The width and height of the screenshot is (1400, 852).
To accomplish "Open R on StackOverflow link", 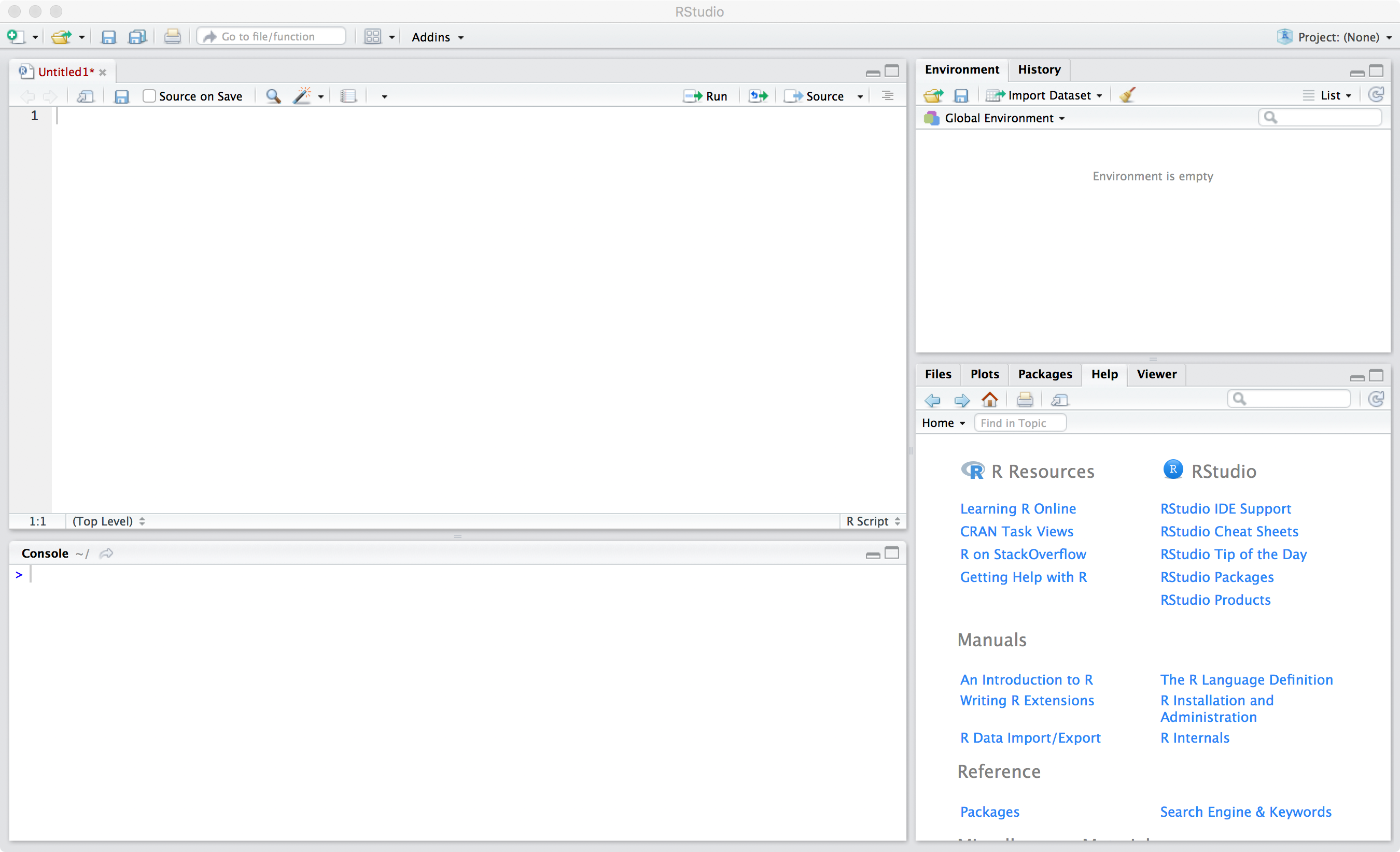I will coord(1023,554).
